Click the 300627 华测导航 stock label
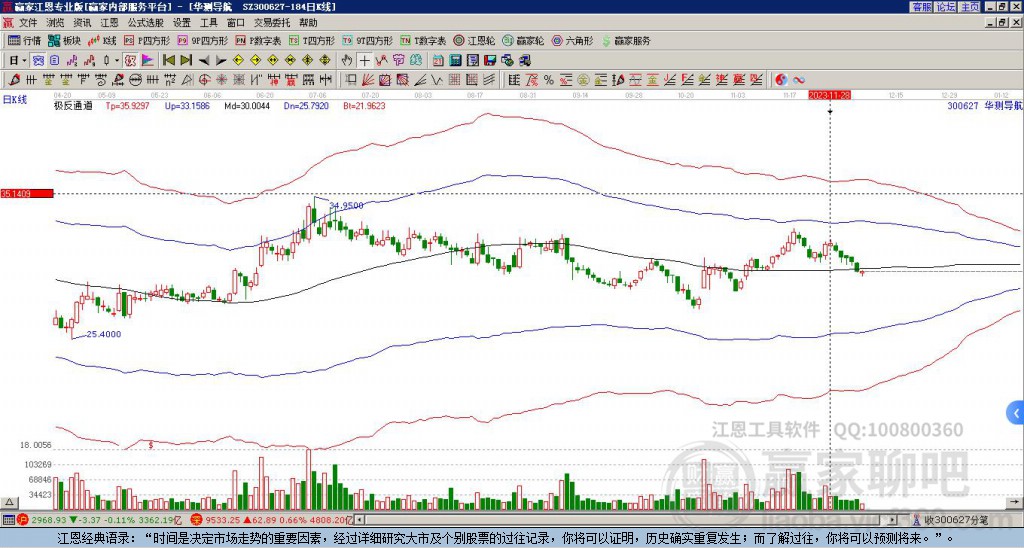The height and width of the screenshot is (548, 1024). click(985, 105)
